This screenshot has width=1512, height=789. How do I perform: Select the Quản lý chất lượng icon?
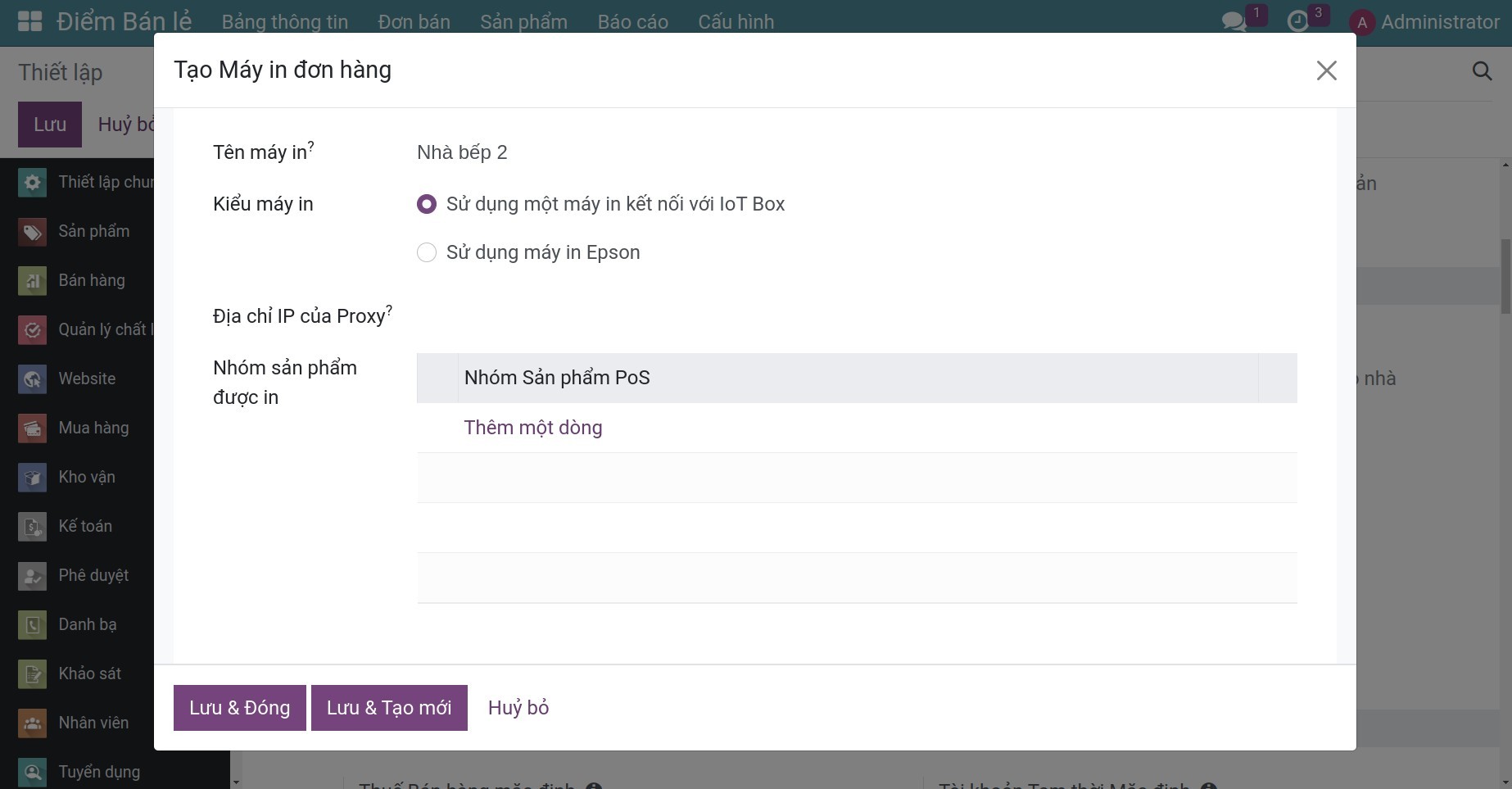coord(32,329)
